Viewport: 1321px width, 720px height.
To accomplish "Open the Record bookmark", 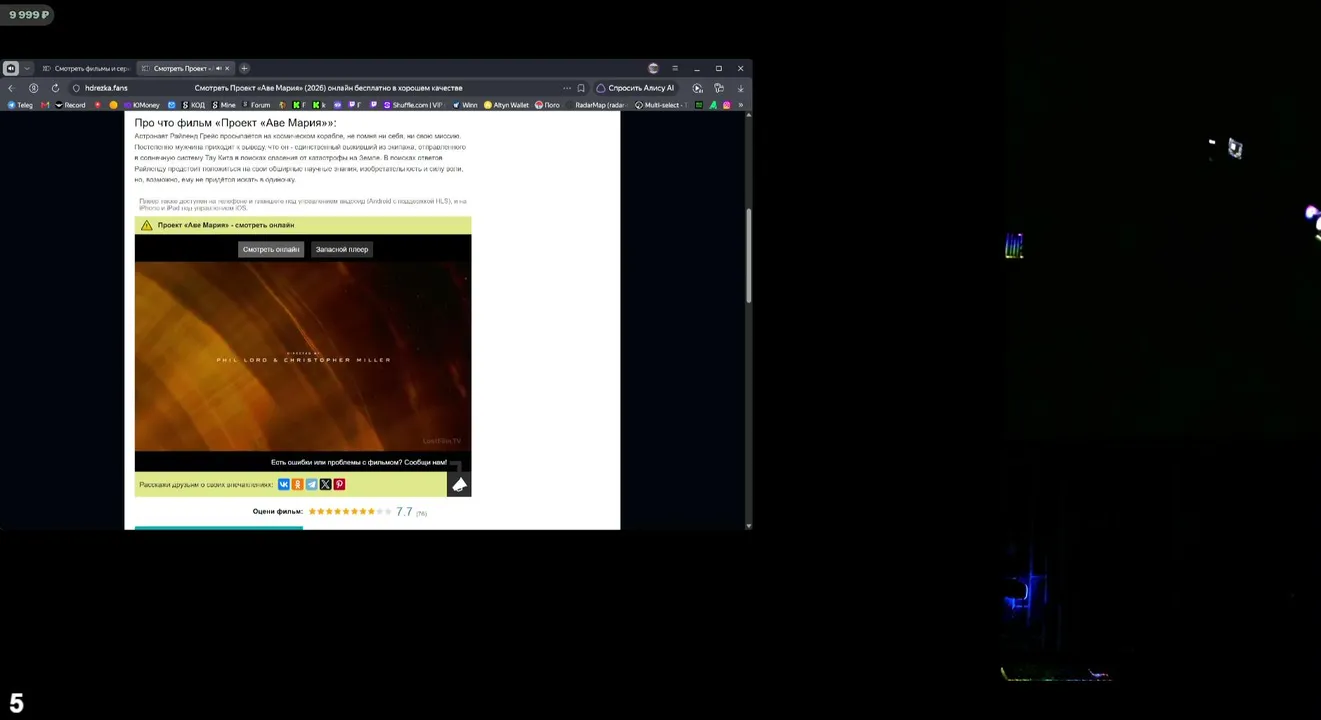I will click(71, 105).
